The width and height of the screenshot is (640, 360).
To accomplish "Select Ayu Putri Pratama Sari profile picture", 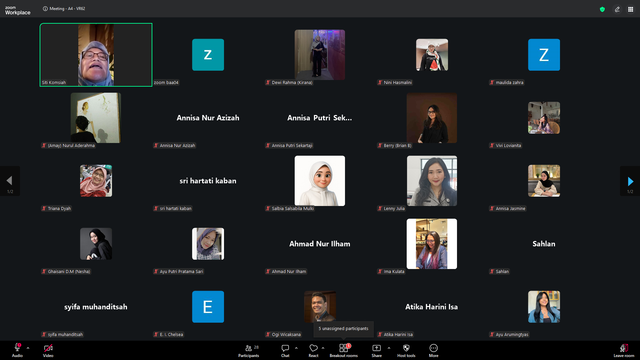I will [208, 244].
